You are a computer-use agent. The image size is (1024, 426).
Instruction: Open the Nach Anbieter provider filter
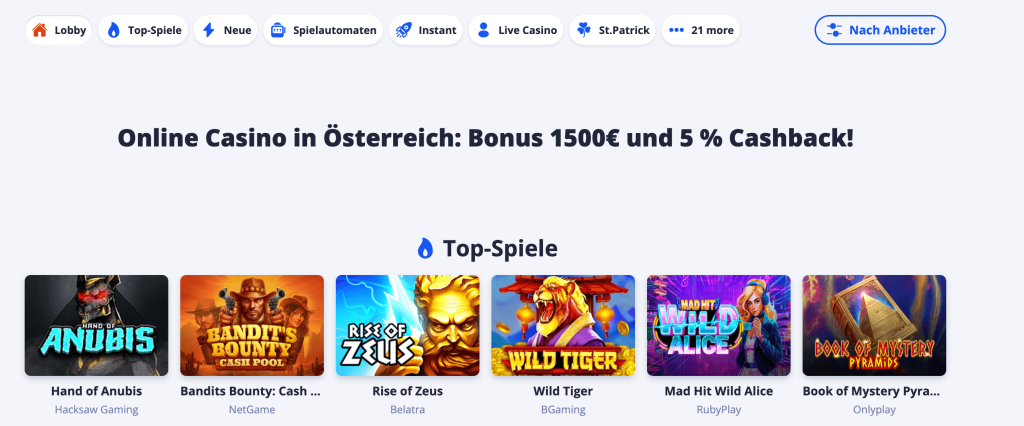880,30
